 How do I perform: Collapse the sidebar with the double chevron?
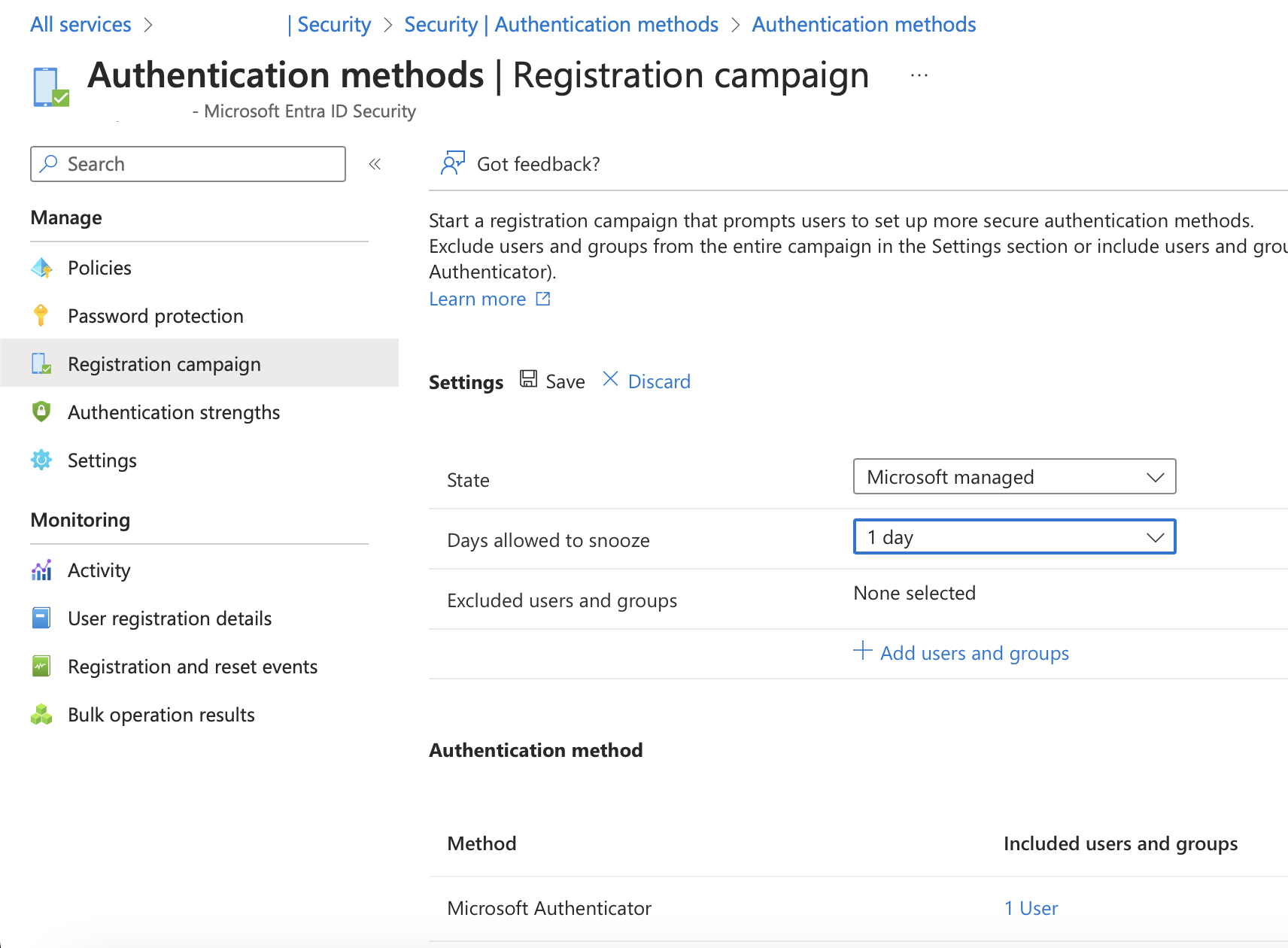pos(375,164)
